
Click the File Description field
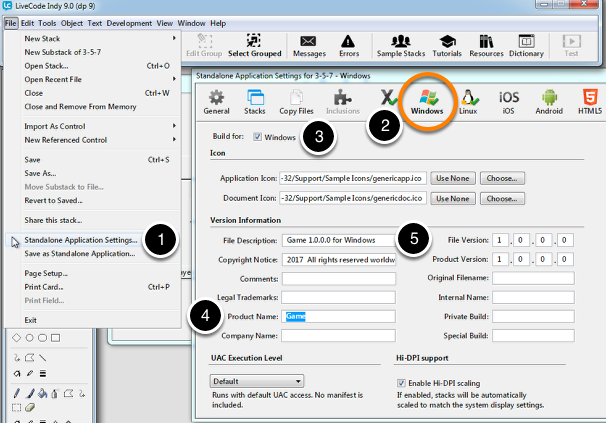tap(339, 240)
